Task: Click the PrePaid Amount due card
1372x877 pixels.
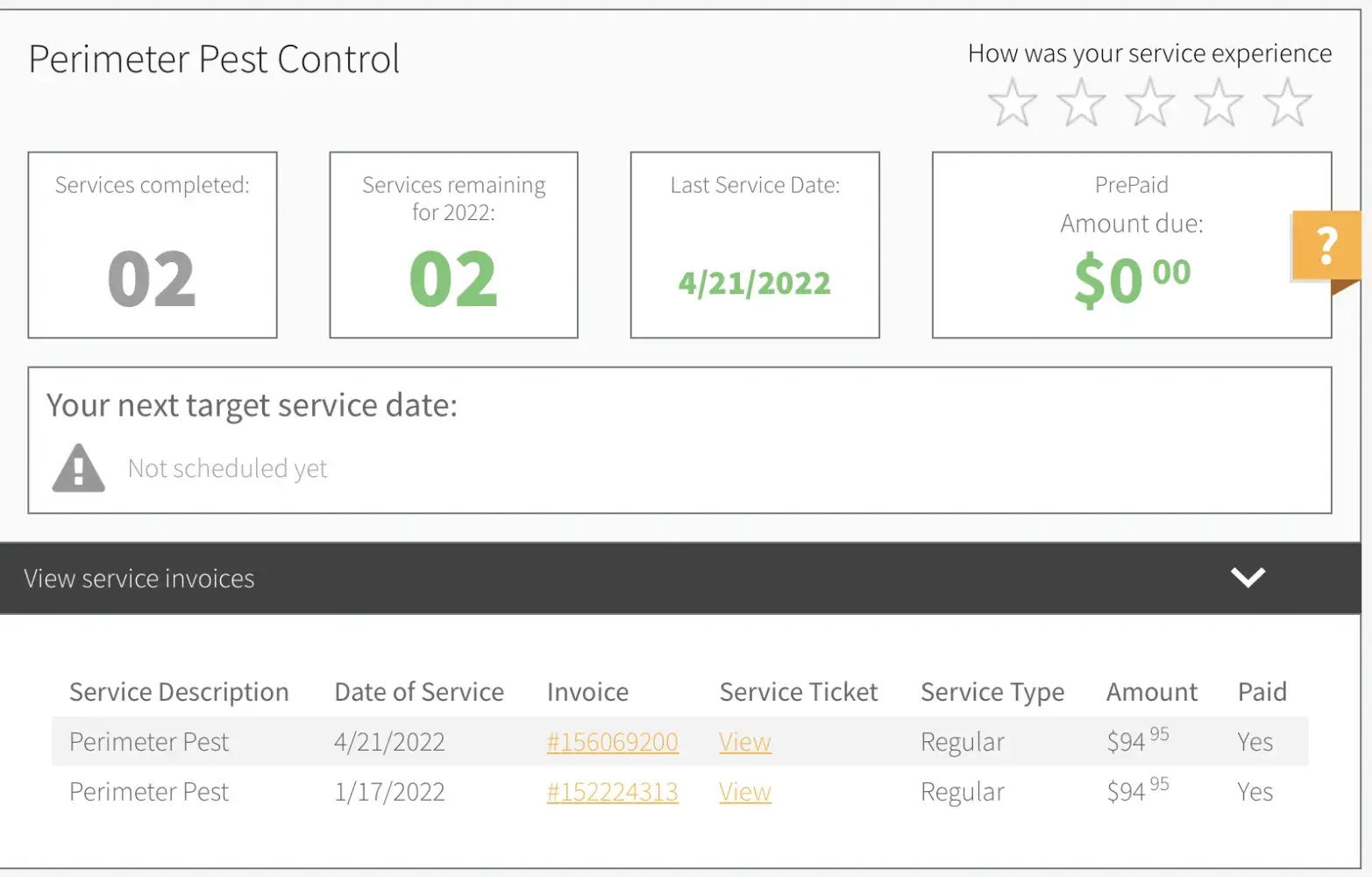Action: tap(1131, 245)
